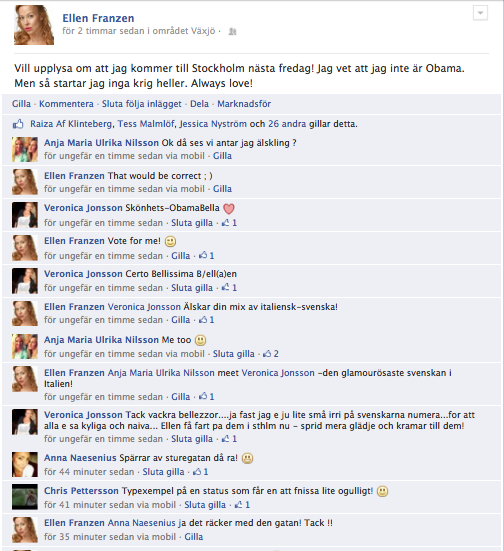The width and height of the screenshot is (504, 551).
Task: Open Tess Malmlöf's profile link
Action: [147, 124]
